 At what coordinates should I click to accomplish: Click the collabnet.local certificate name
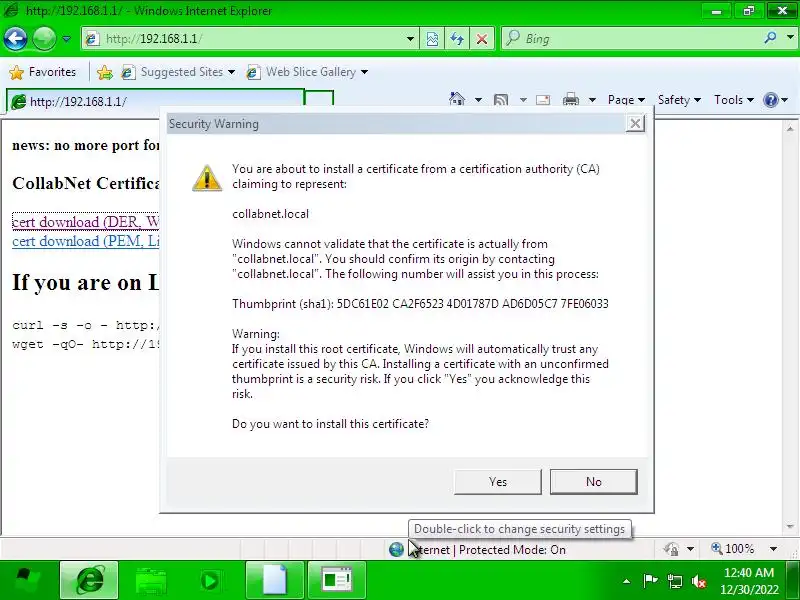(270, 214)
